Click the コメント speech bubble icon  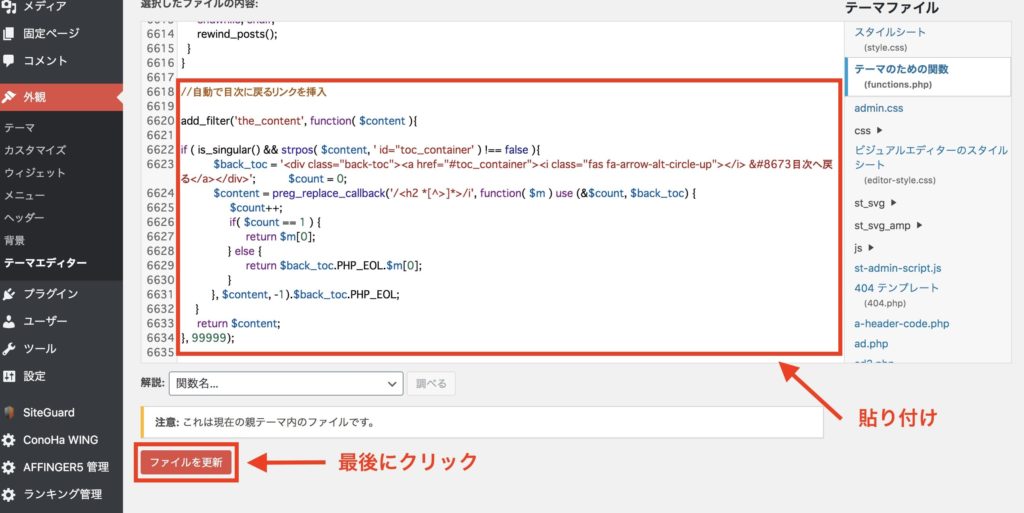8,61
